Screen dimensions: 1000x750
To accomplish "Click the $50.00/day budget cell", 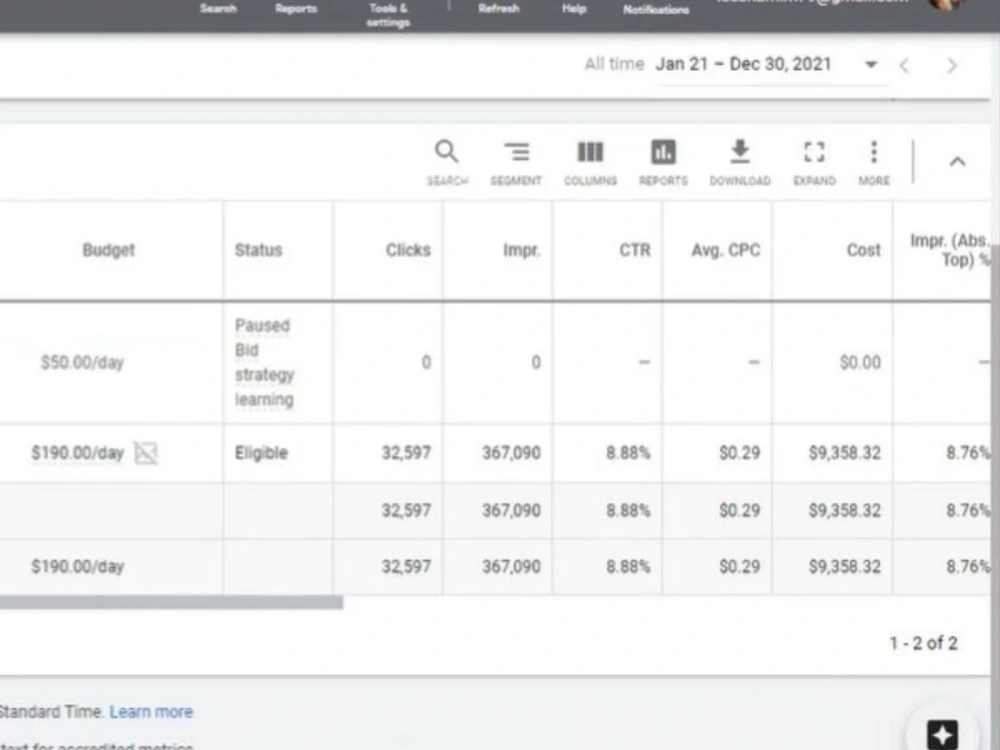I will click(82, 362).
